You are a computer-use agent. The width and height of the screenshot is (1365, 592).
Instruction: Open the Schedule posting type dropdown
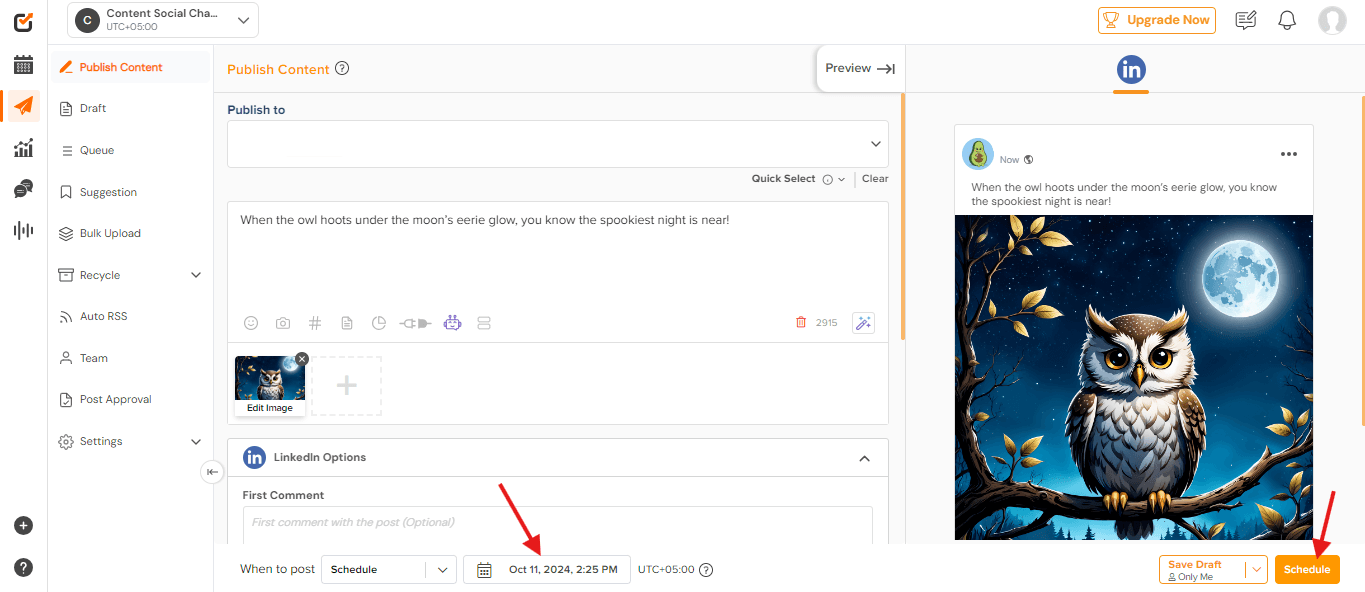click(440, 569)
